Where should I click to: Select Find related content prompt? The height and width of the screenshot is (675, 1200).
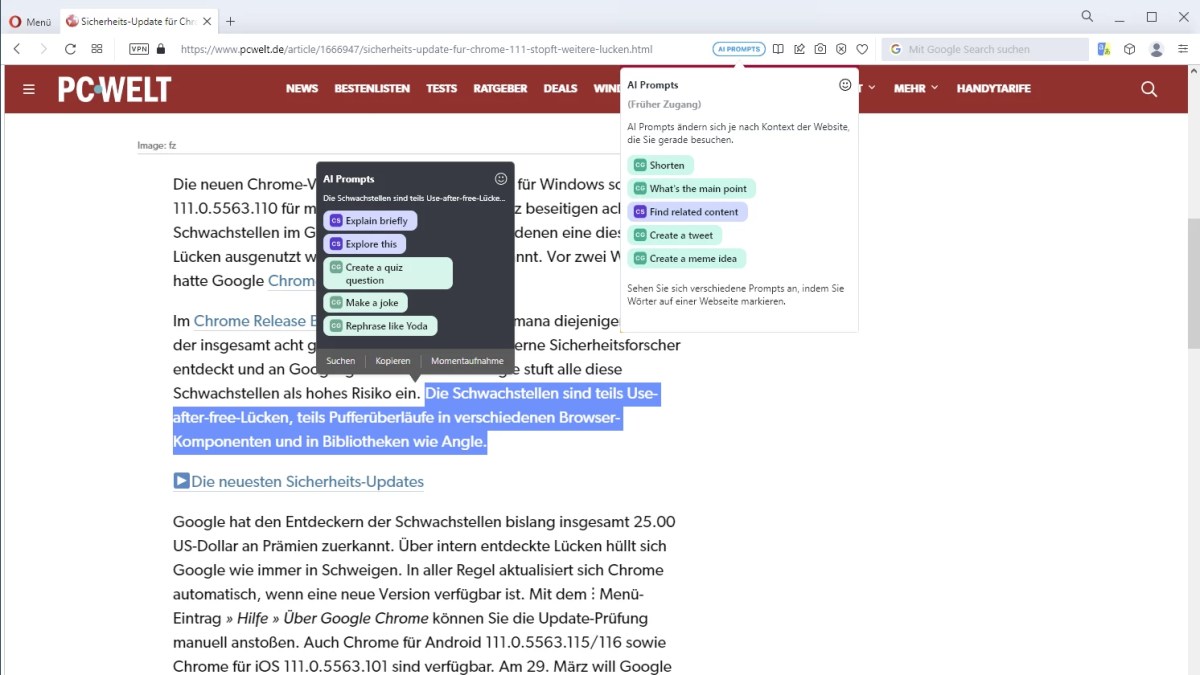tap(687, 212)
